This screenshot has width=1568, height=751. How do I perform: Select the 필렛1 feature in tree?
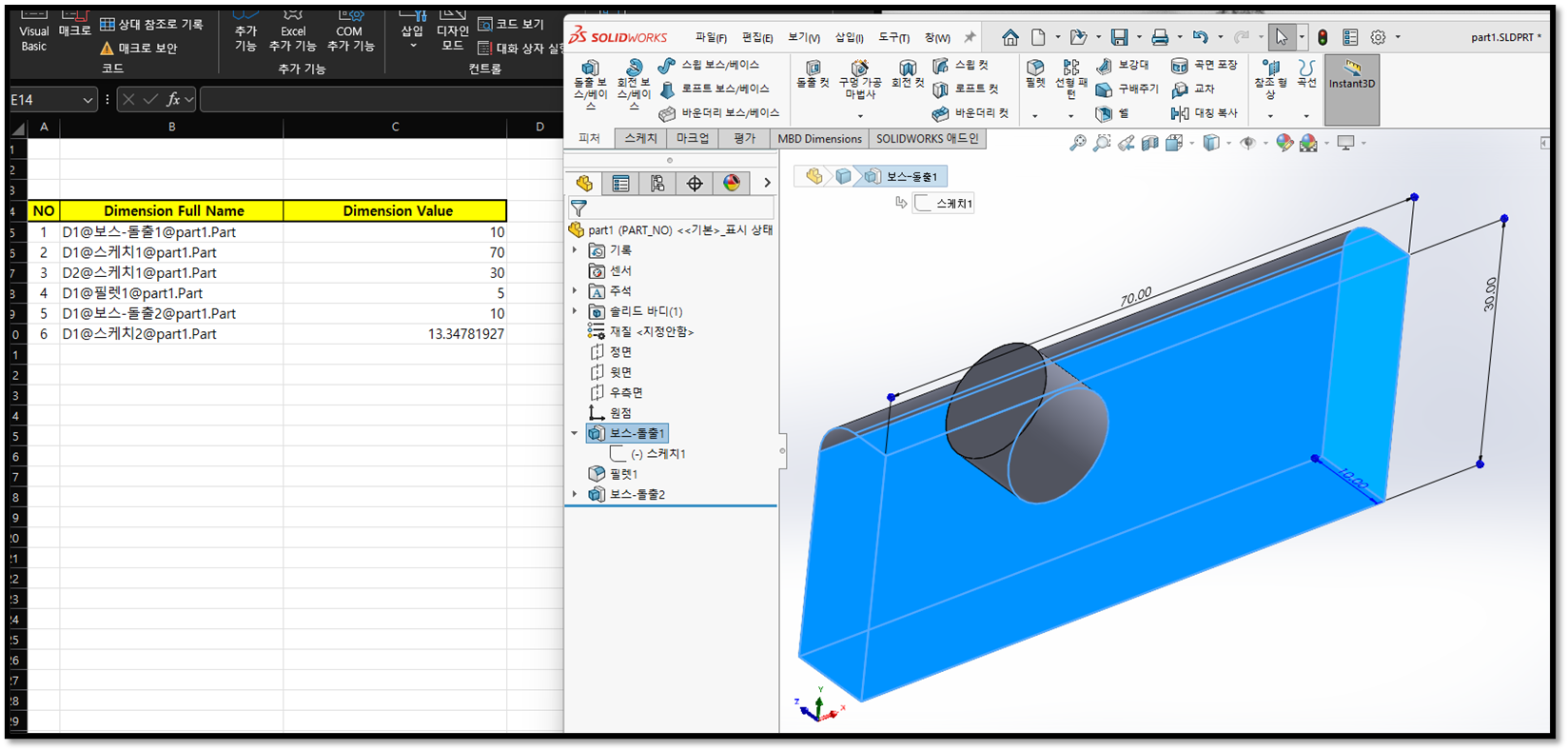click(613, 474)
